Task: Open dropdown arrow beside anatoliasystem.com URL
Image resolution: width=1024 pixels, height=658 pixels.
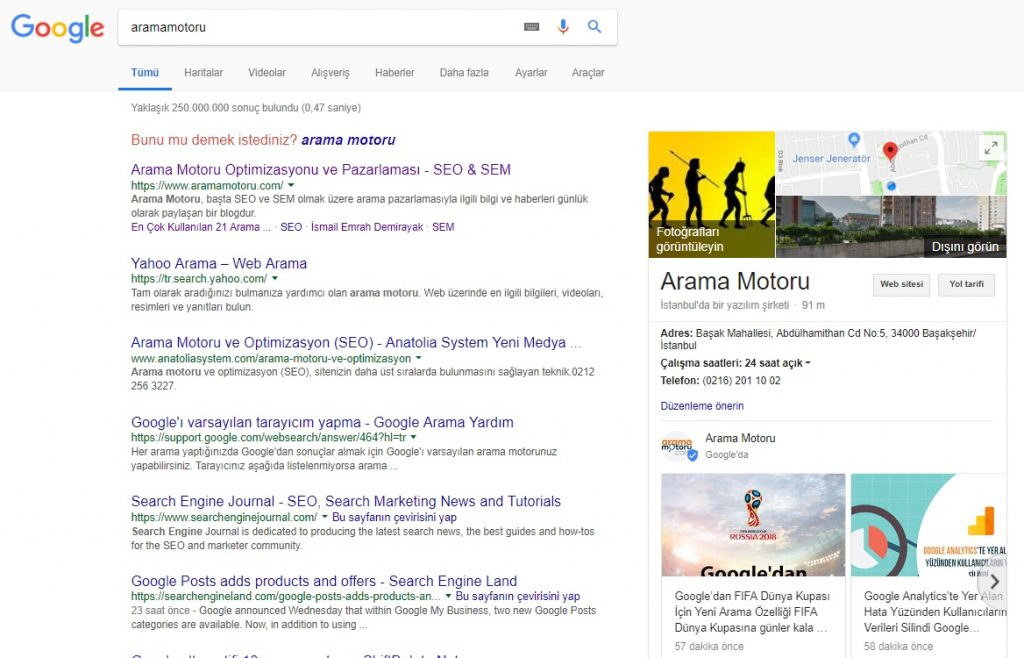Action: (x=419, y=358)
